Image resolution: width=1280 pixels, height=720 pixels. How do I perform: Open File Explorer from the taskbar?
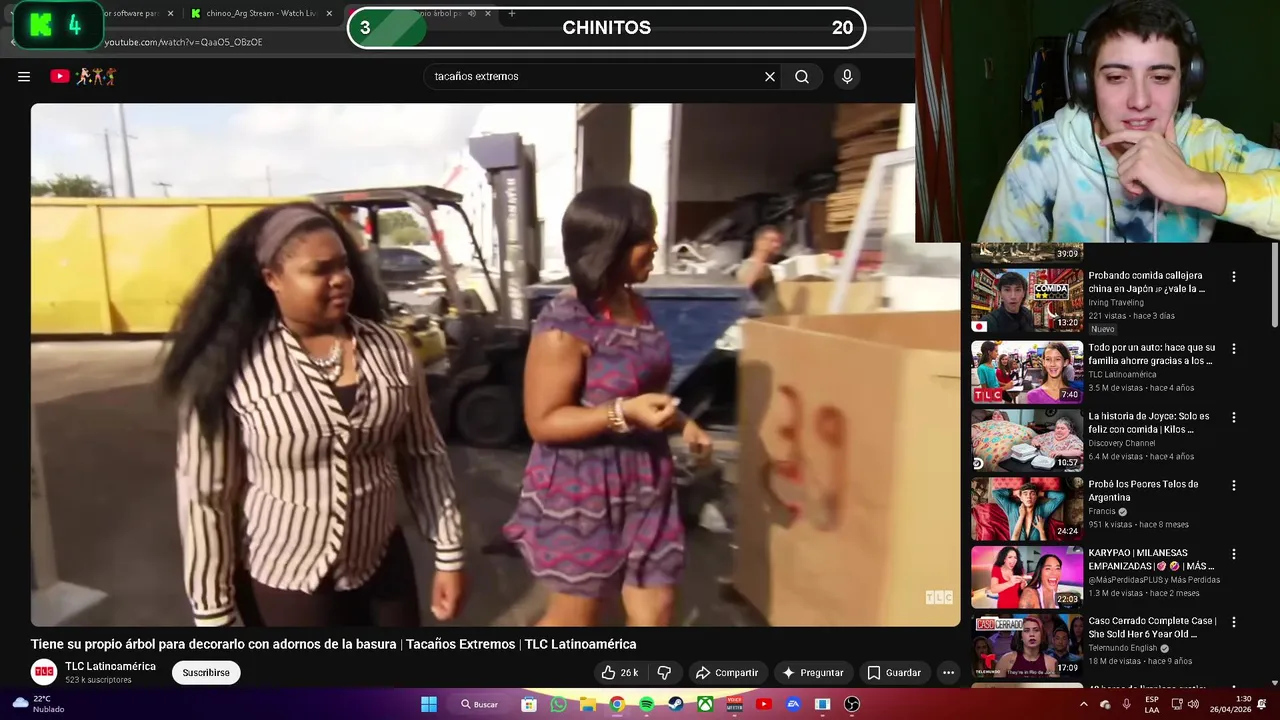pyautogui.click(x=588, y=704)
